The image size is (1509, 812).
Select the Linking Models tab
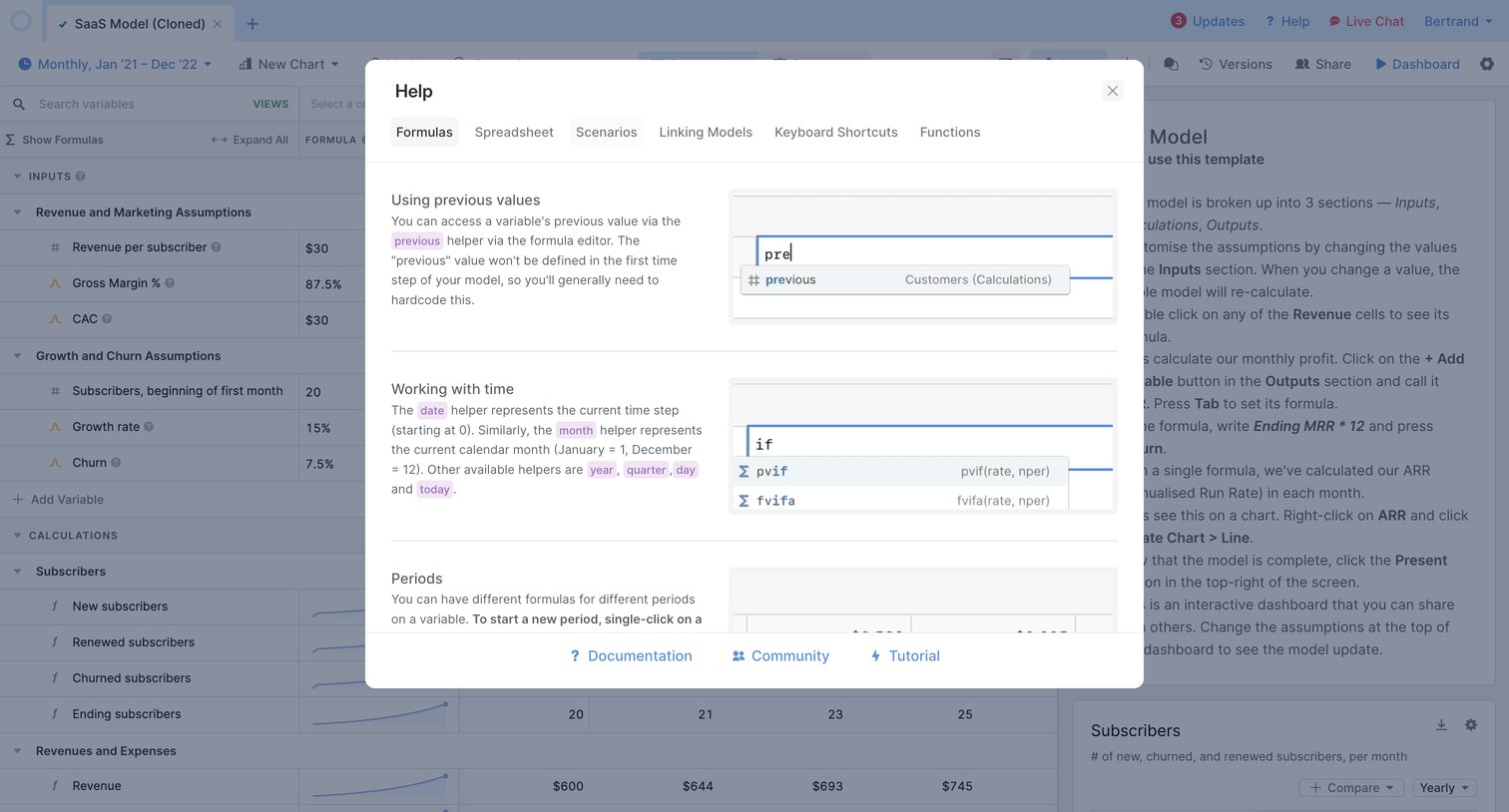coord(706,132)
